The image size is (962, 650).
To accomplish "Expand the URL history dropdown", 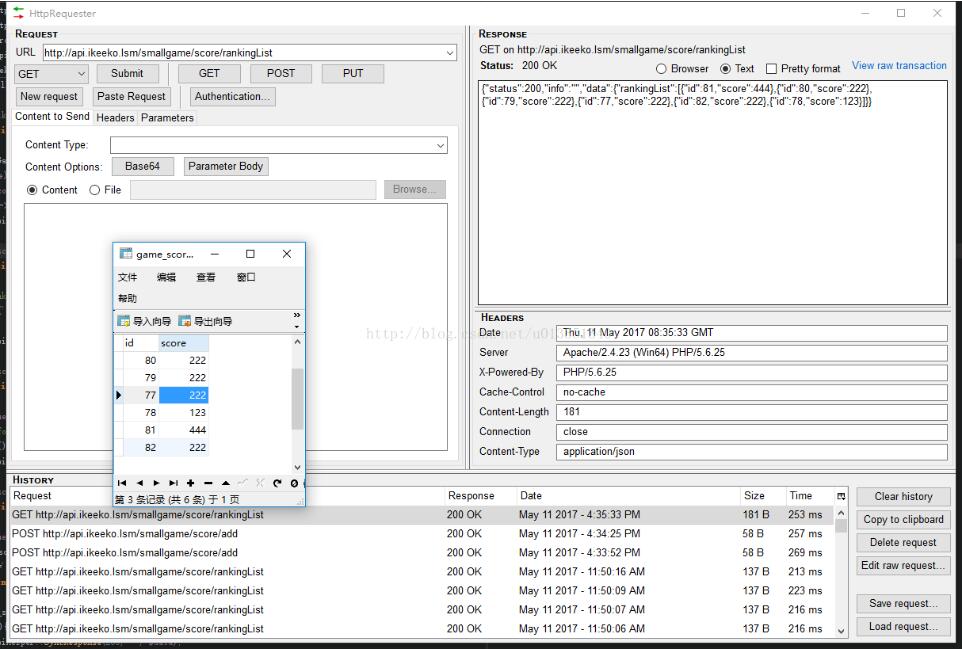I will [450, 53].
